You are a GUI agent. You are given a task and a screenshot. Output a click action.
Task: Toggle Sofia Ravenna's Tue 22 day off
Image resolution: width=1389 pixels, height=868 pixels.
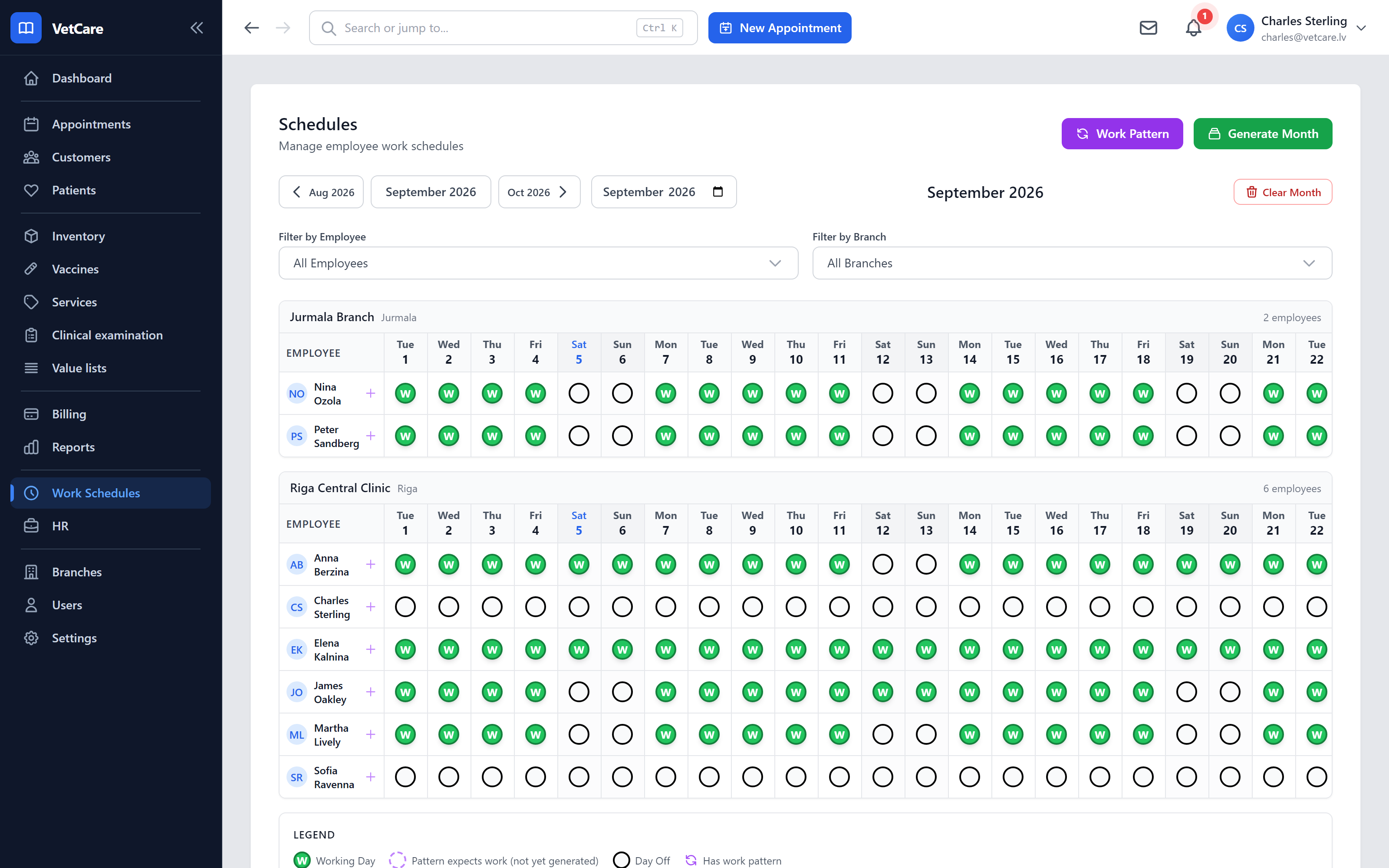1317,777
